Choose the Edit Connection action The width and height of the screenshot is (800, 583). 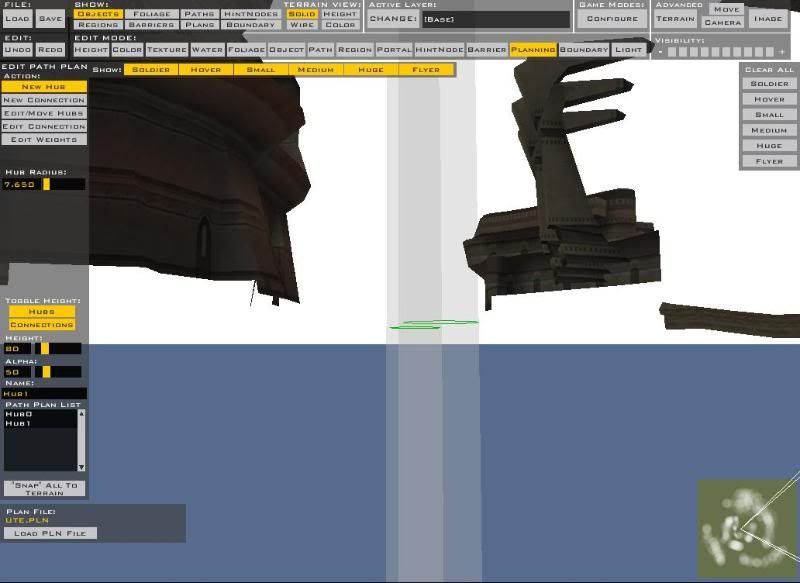pyautogui.click(x=44, y=126)
